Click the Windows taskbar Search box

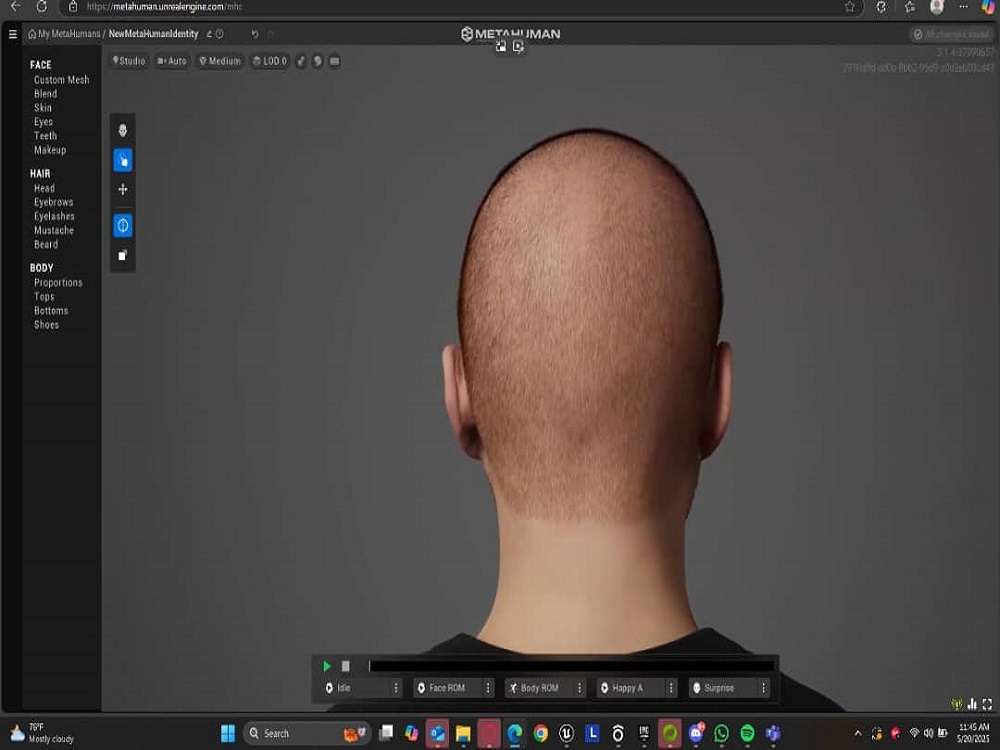click(307, 733)
